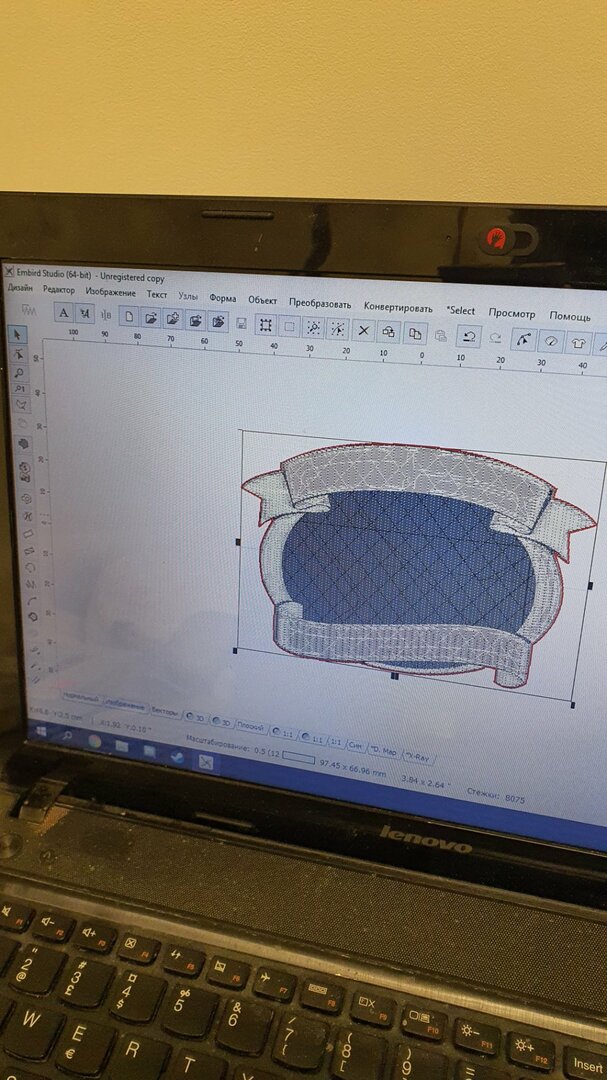Switch to the Векторы view tab
Image resolution: width=607 pixels, height=1080 pixels.
(x=164, y=712)
